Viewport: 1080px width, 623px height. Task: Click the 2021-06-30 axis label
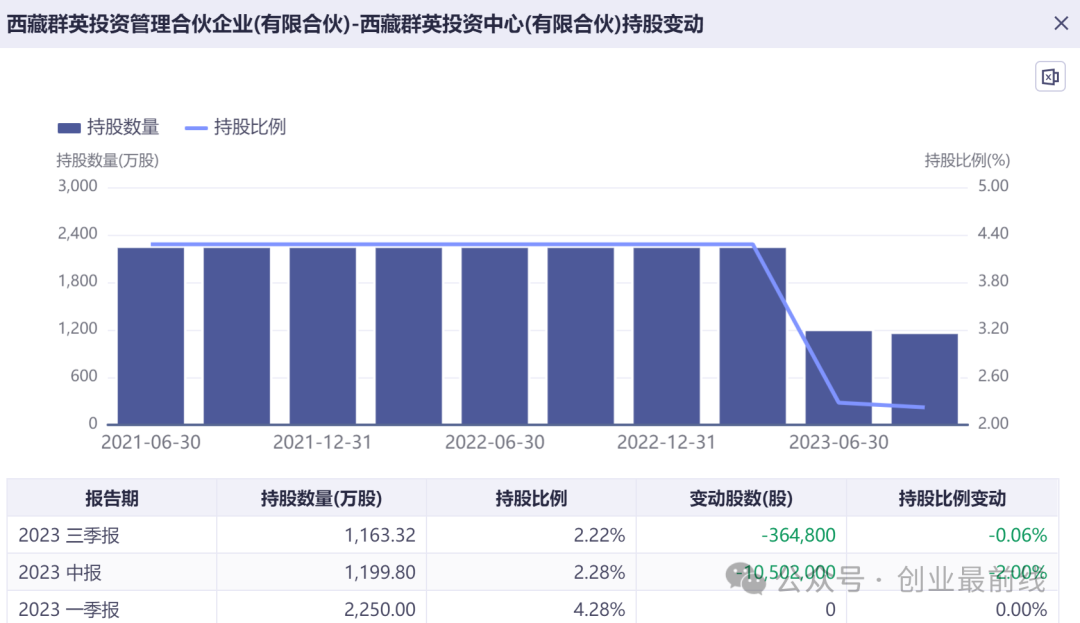tap(151, 443)
